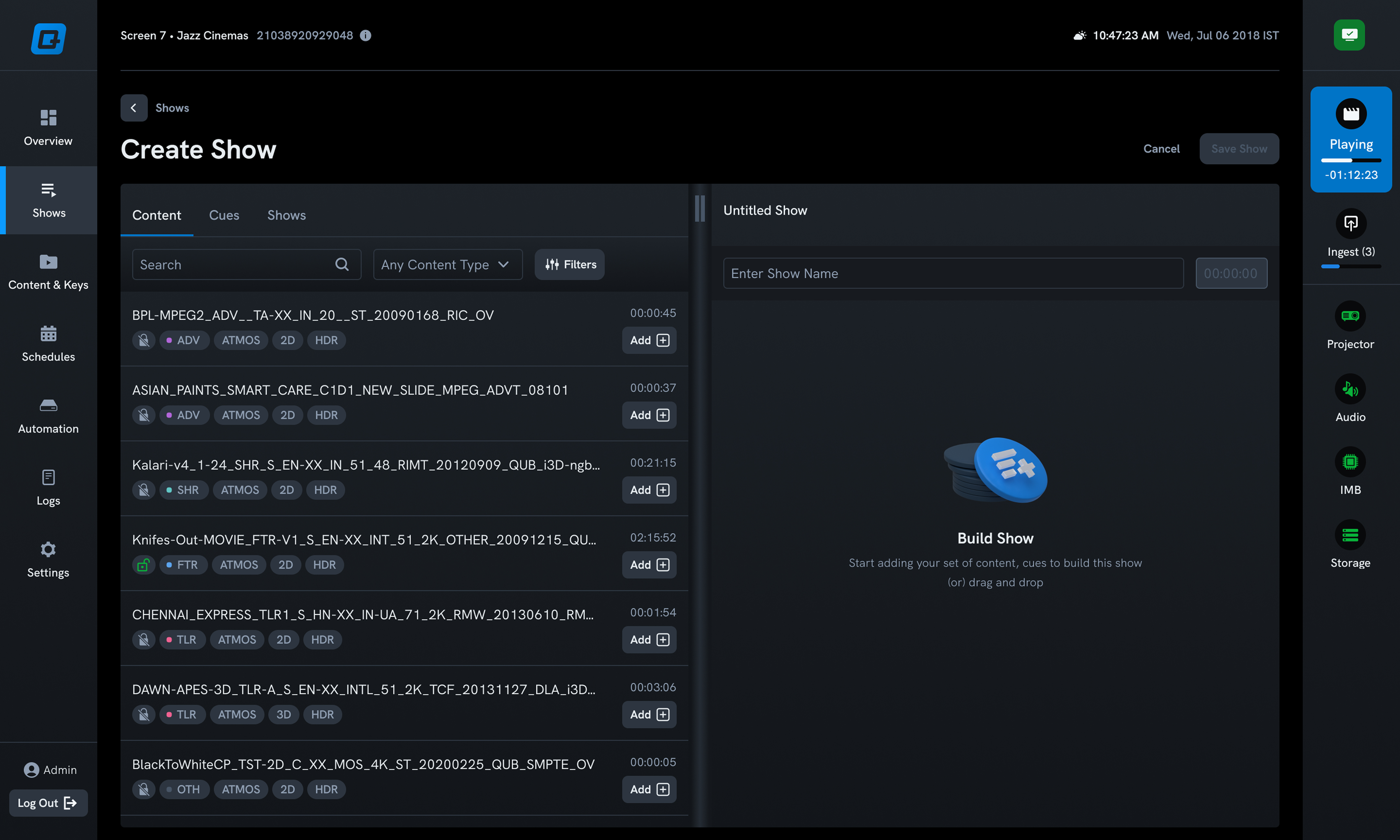
Task: Open Schedules from the sidebar
Action: (x=48, y=343)
